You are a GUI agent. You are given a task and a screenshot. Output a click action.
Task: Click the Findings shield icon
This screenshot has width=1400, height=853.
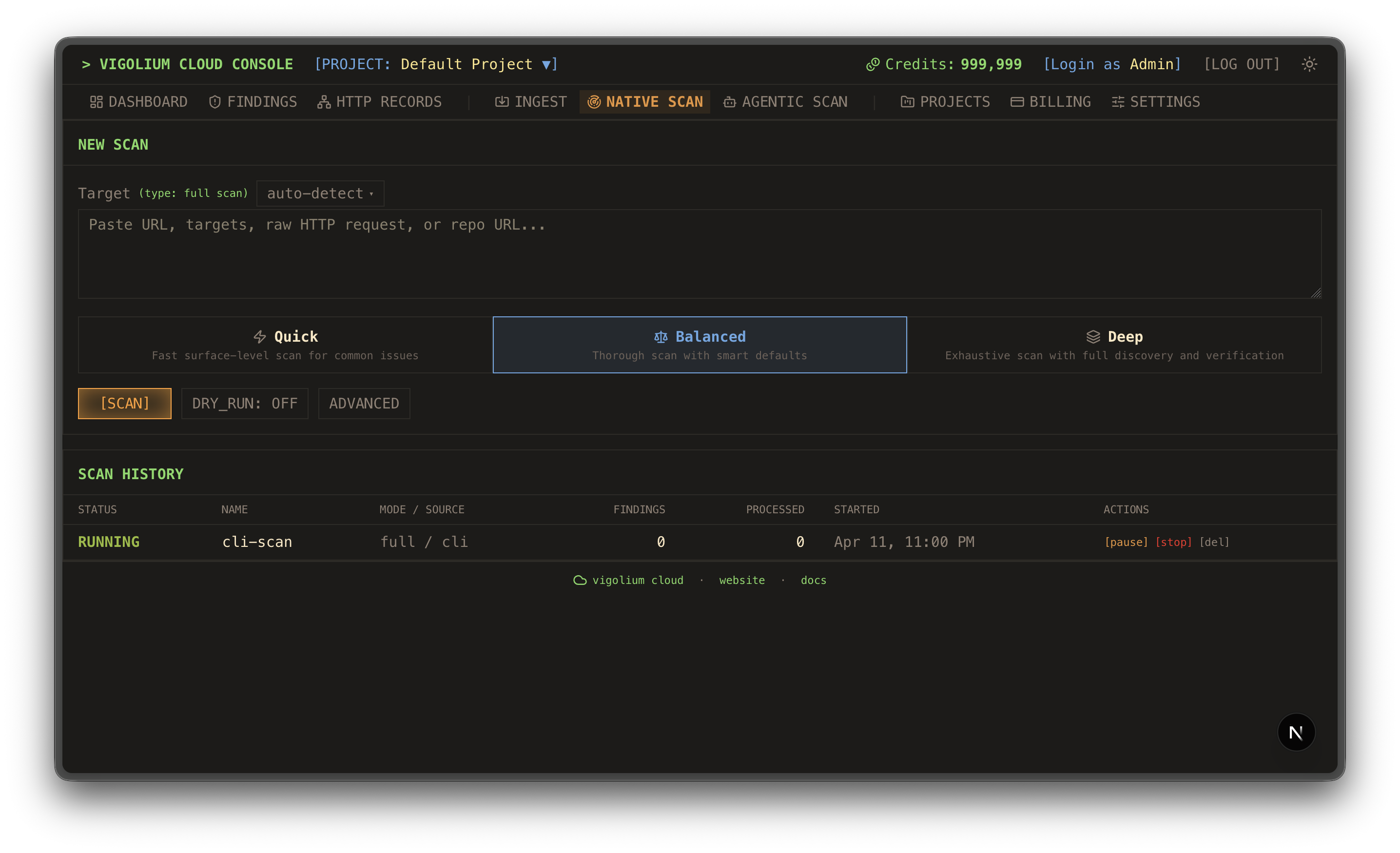click(215, 102)
